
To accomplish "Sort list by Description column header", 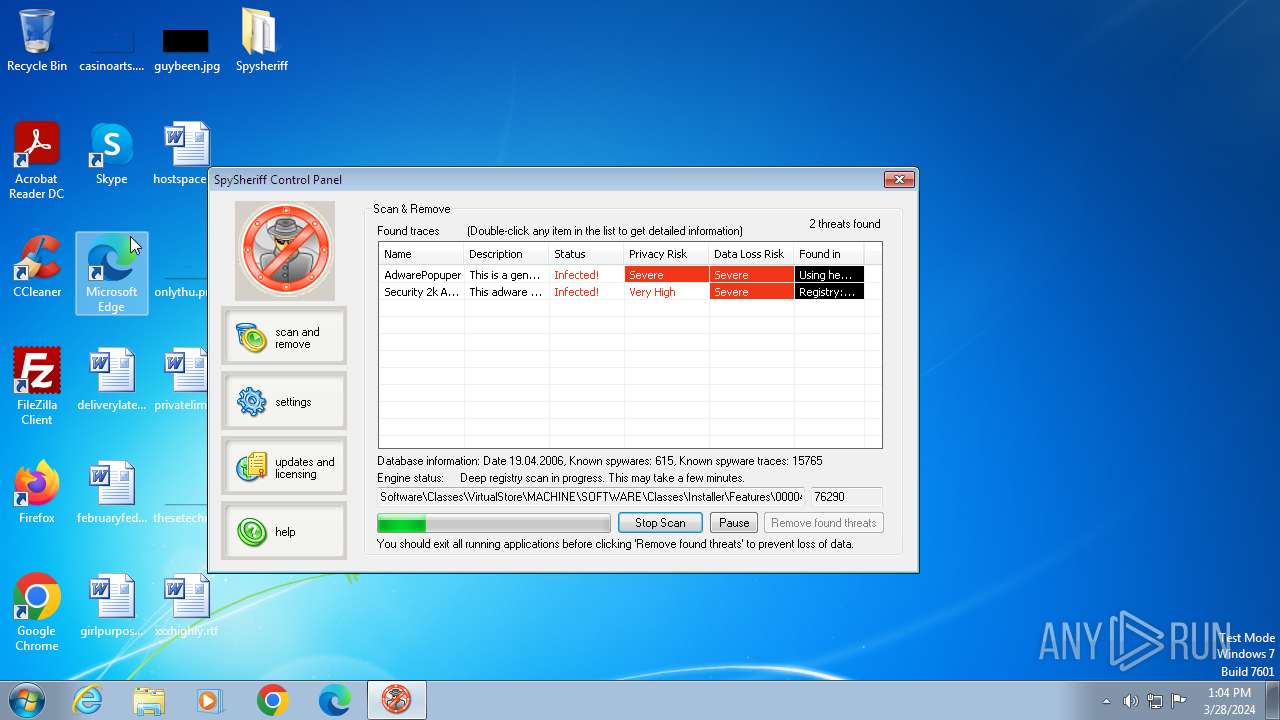I will click(x=507, y=254).
